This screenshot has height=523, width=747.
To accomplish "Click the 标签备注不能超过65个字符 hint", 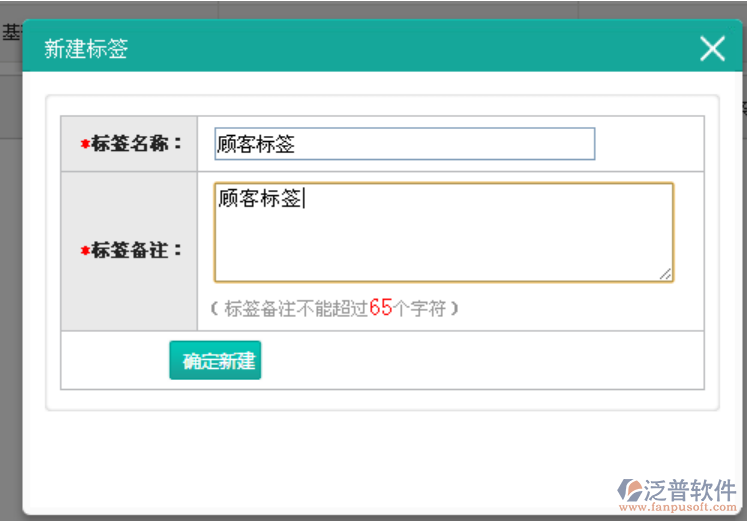I will (x=334, y=308).
